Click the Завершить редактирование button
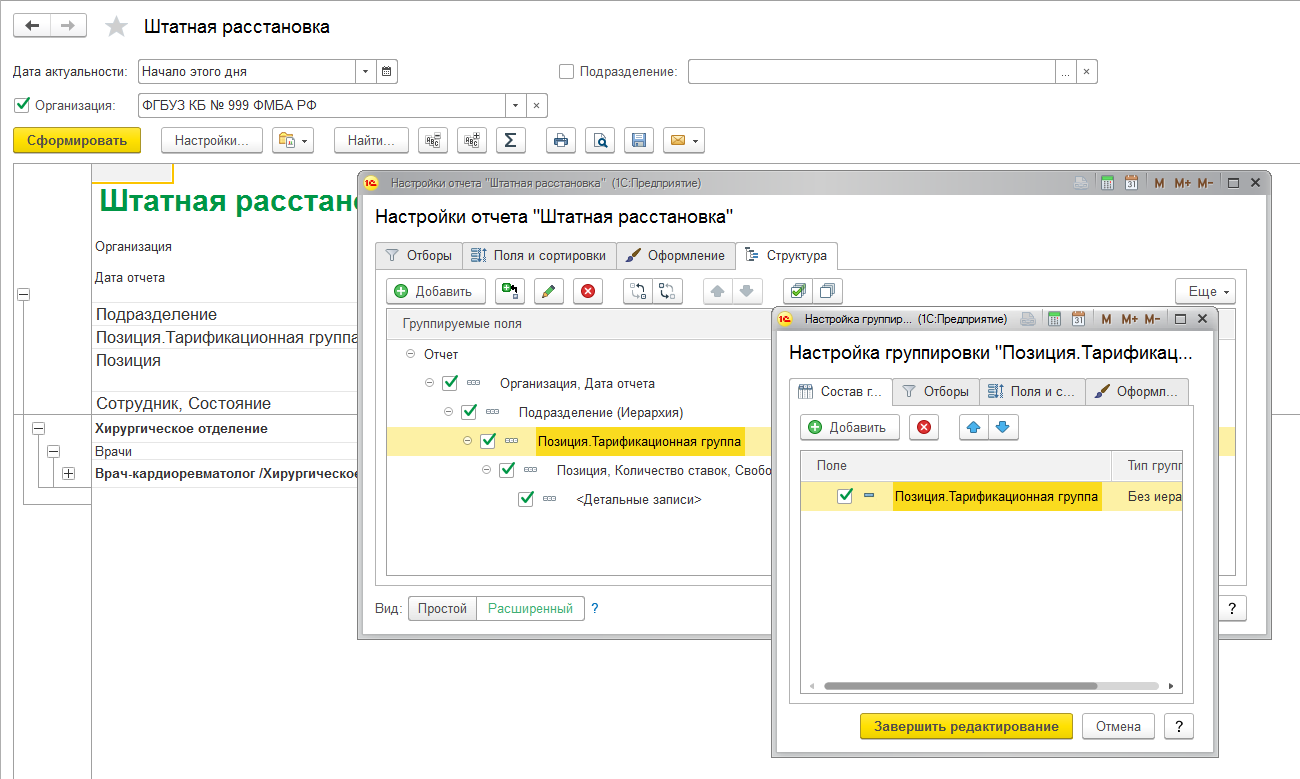 pos(966,726)
